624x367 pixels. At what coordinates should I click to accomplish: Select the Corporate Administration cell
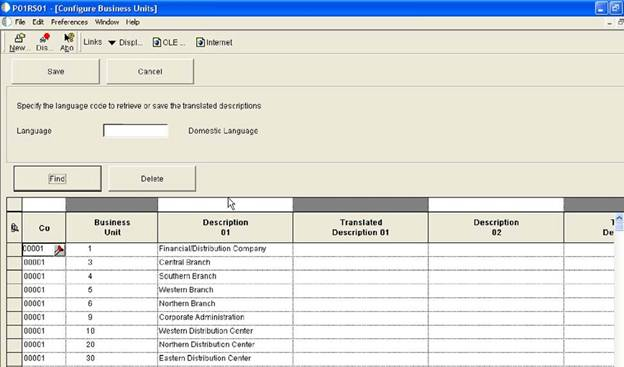(225, 317)
